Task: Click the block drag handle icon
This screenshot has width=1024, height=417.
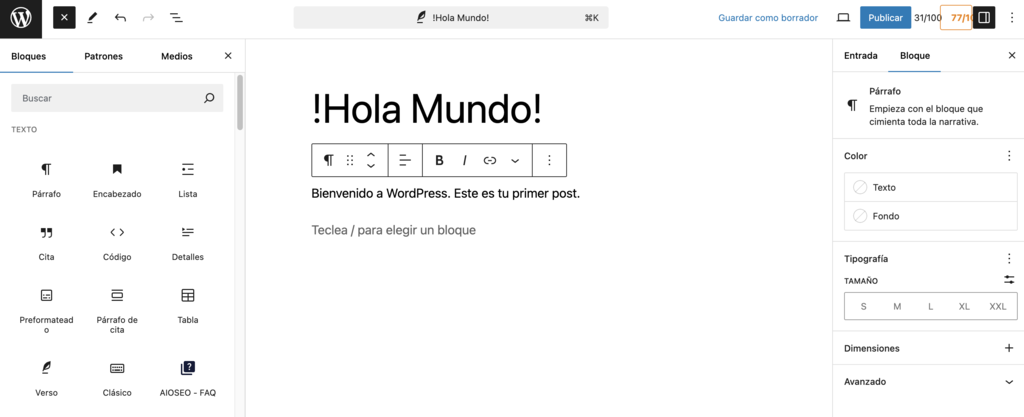Action: (350, 160)
